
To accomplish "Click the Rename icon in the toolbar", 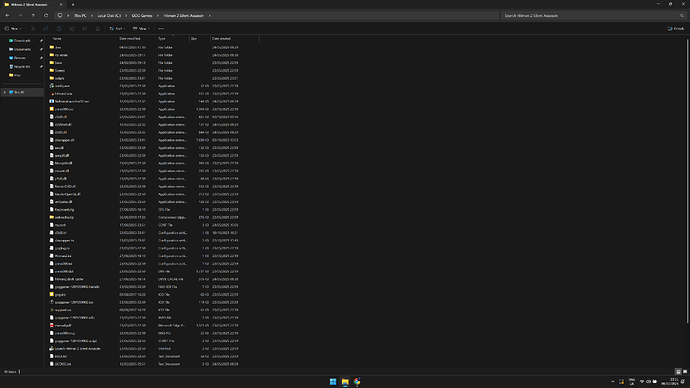I will (72, 29).
